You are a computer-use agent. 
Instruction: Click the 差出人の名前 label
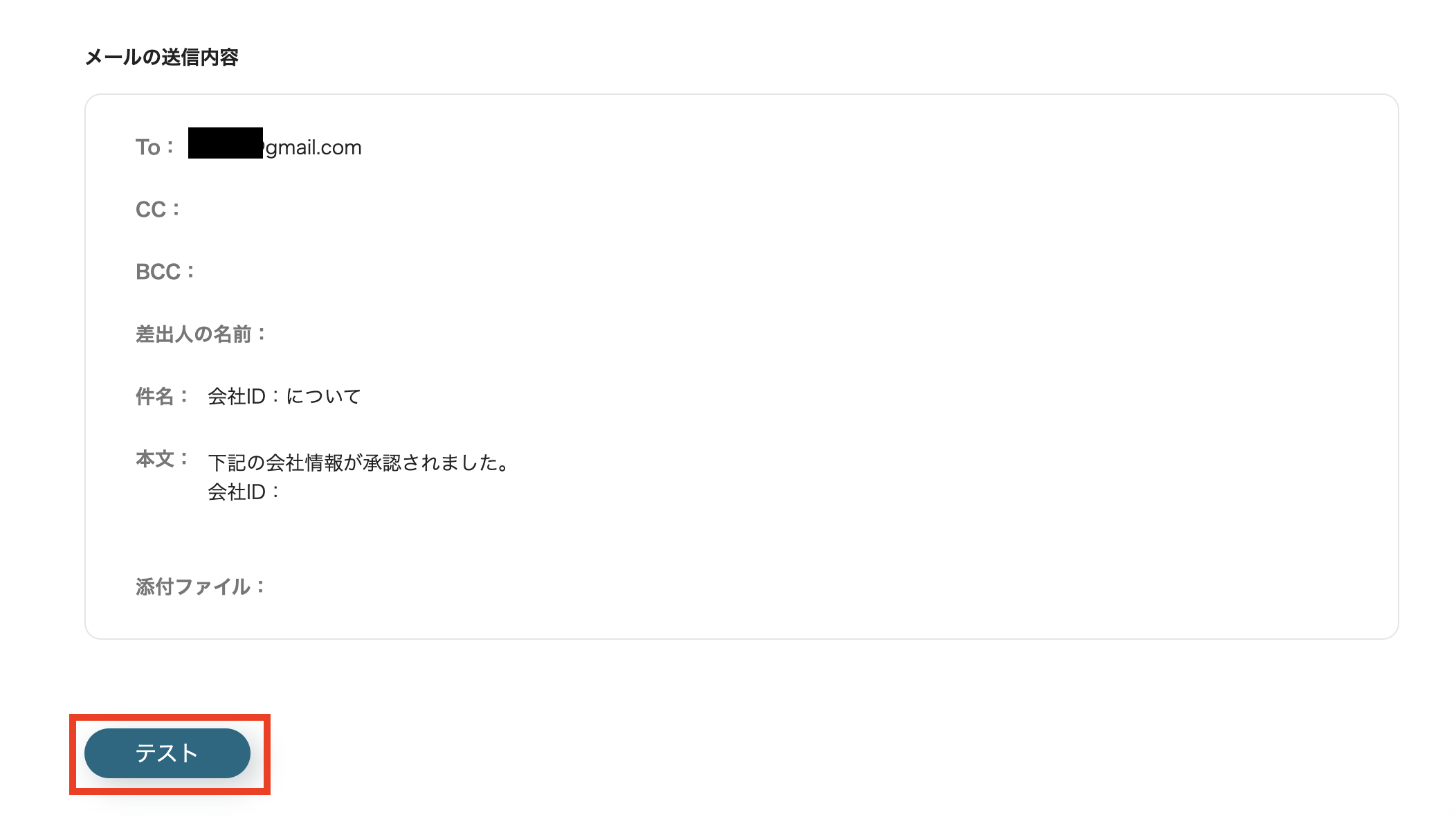201,334
